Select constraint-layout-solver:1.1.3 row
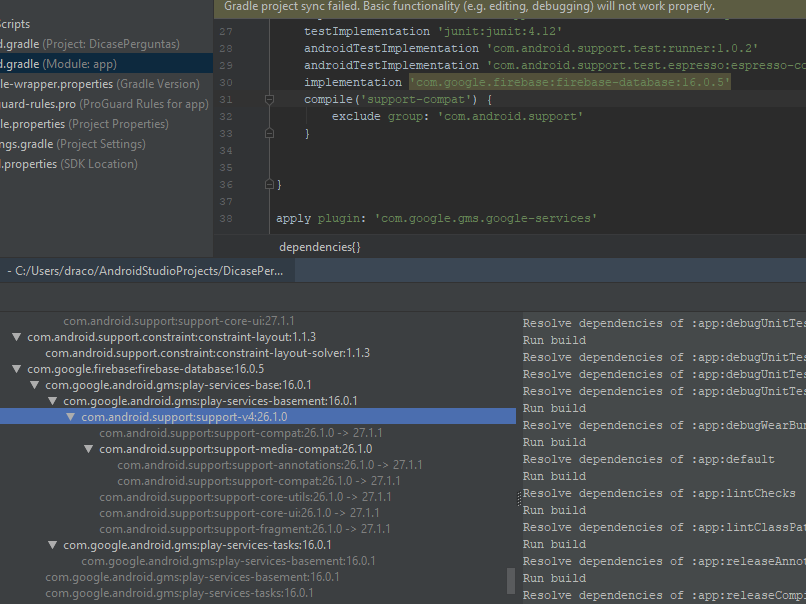 pyautogui.click(x=208, y=353)
